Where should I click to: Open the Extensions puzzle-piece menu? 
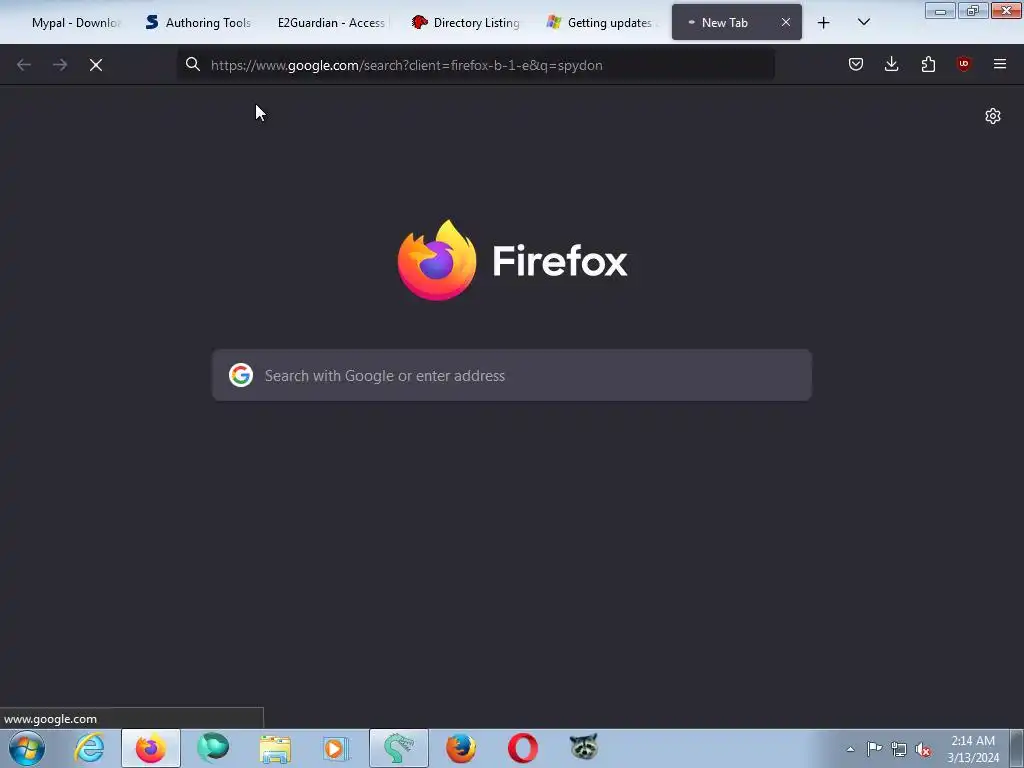(928, 64)
